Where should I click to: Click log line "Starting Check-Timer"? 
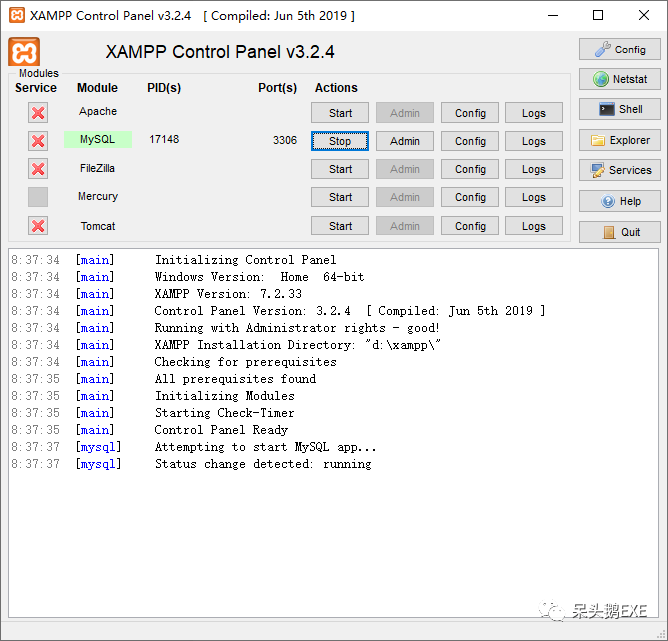click(x=225, y=413)
